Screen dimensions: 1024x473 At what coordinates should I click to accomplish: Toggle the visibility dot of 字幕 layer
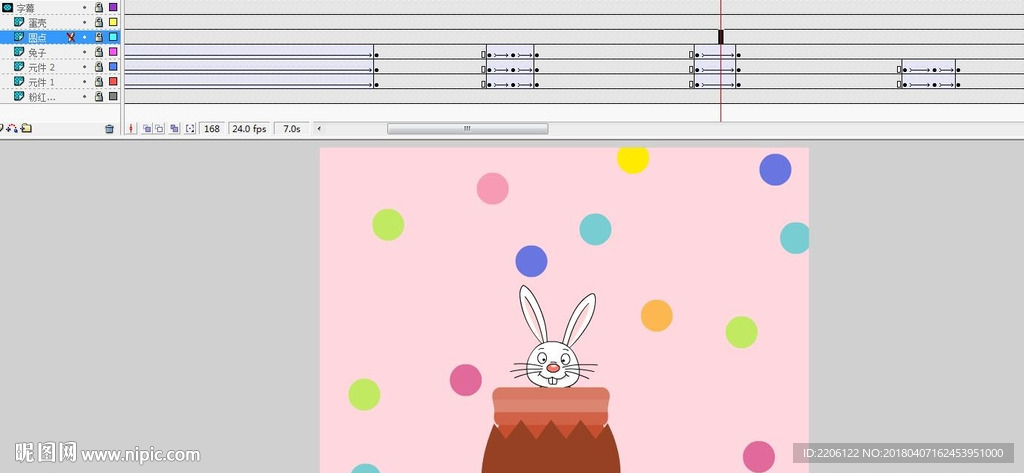click(84, 7)
